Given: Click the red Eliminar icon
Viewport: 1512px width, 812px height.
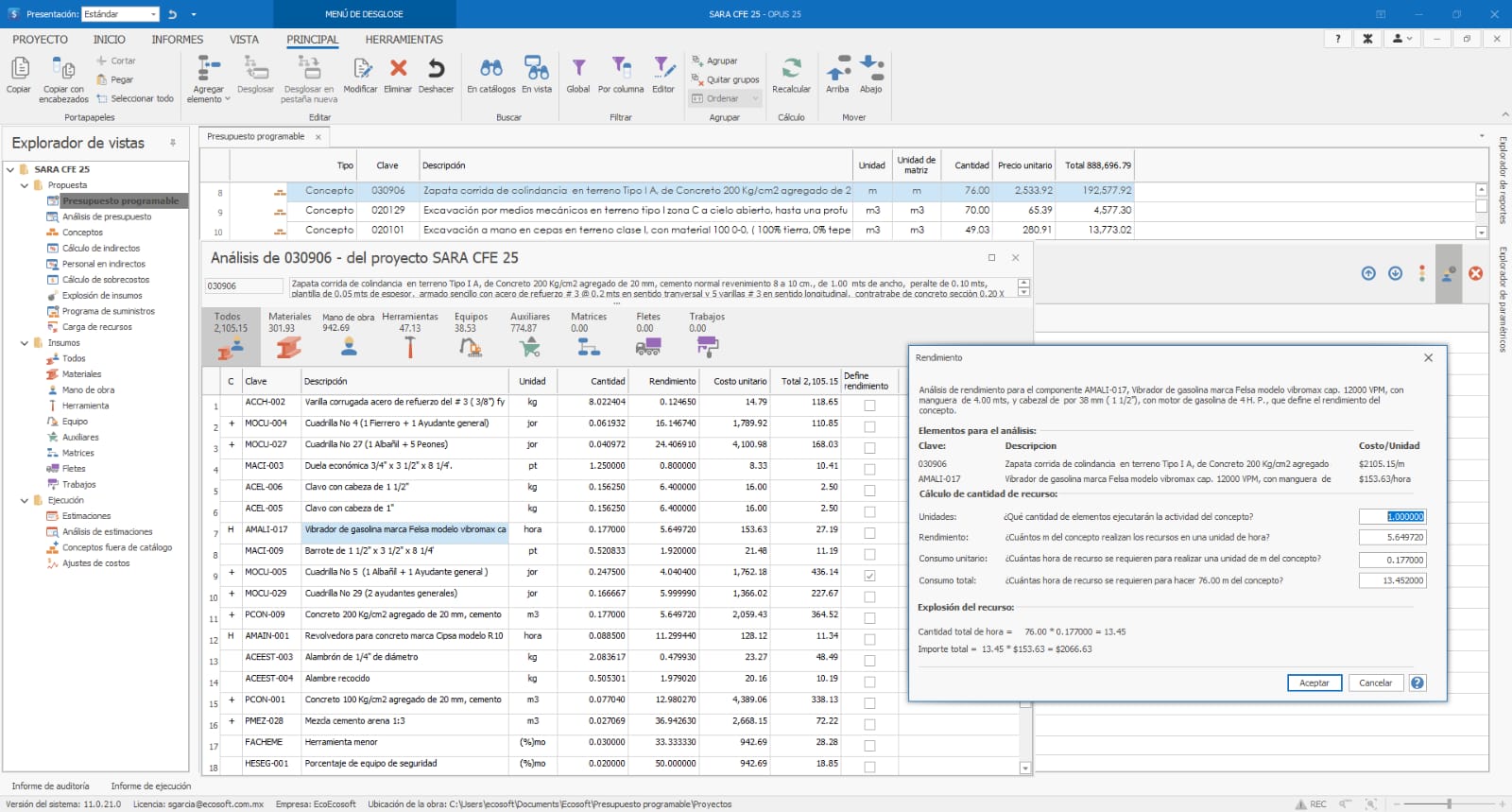Looking at the screenshot, I should point(398,68).
